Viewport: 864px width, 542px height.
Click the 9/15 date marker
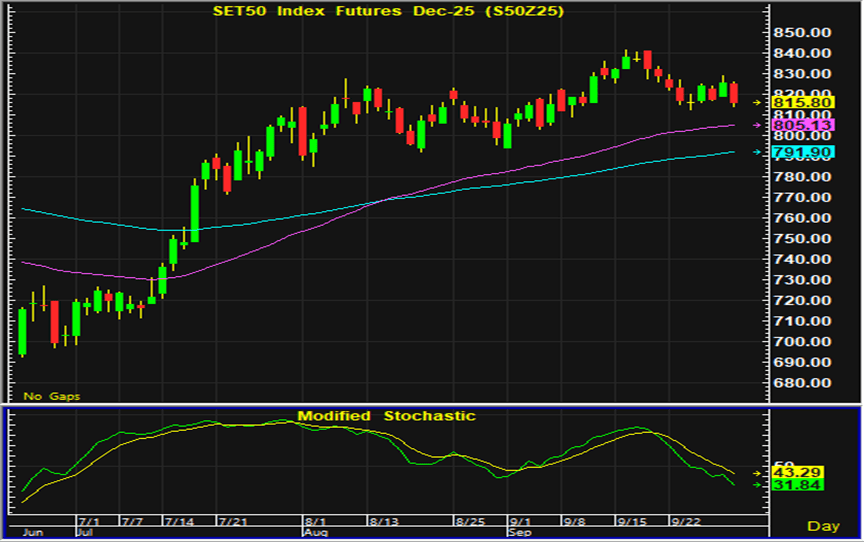pyautogui.click(x=630, y=522)
